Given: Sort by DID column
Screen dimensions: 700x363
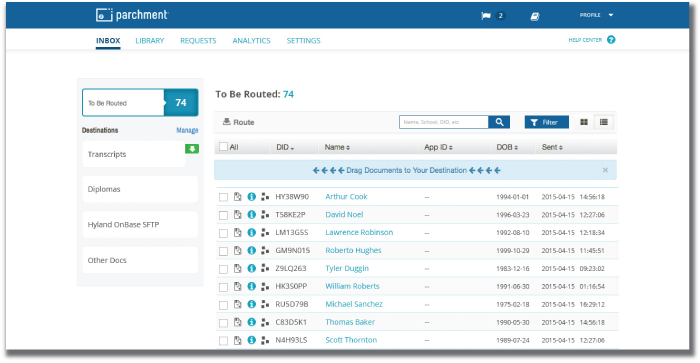Looking at the screenshot, I should 285,147.
